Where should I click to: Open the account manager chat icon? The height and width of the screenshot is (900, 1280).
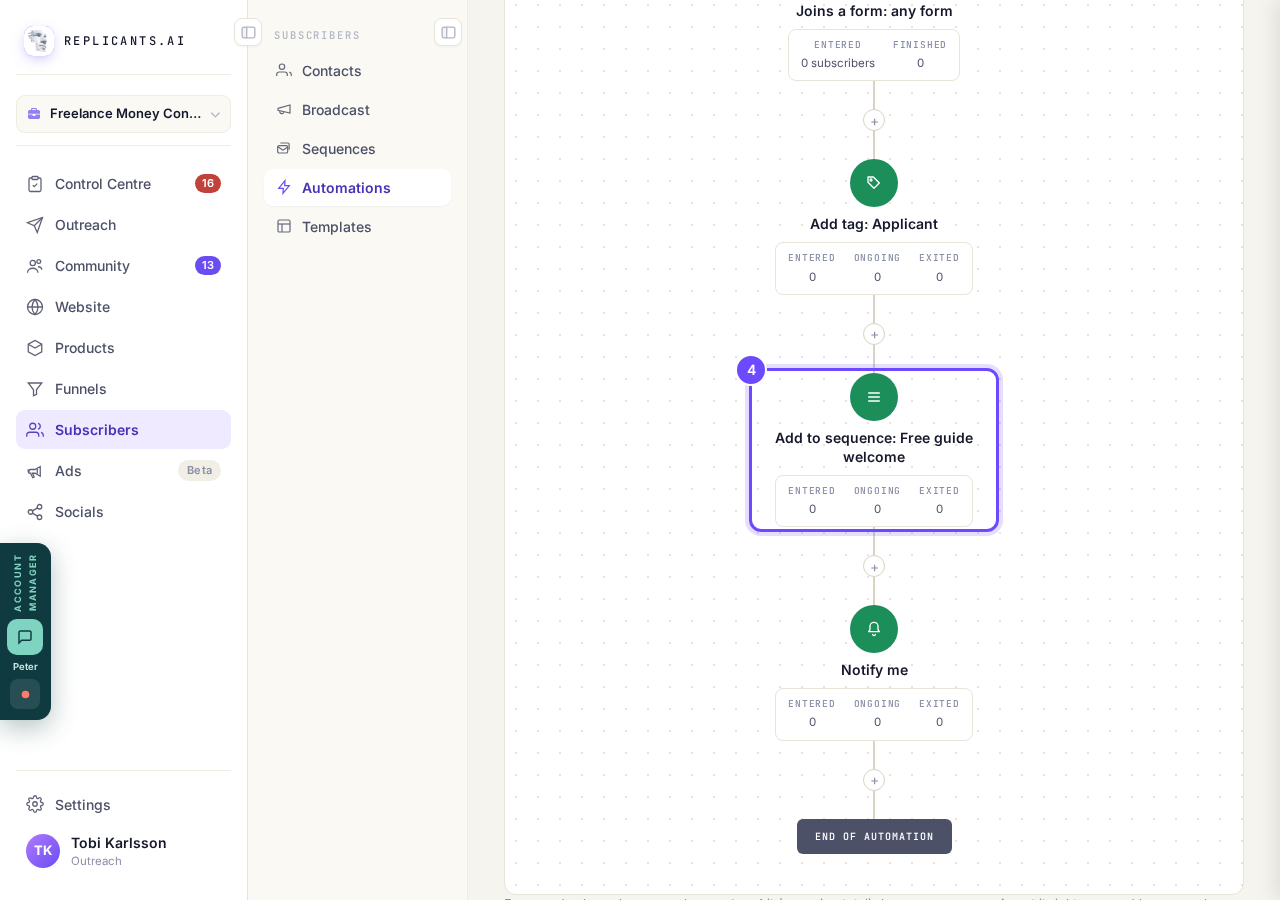[x=25, y=637]
